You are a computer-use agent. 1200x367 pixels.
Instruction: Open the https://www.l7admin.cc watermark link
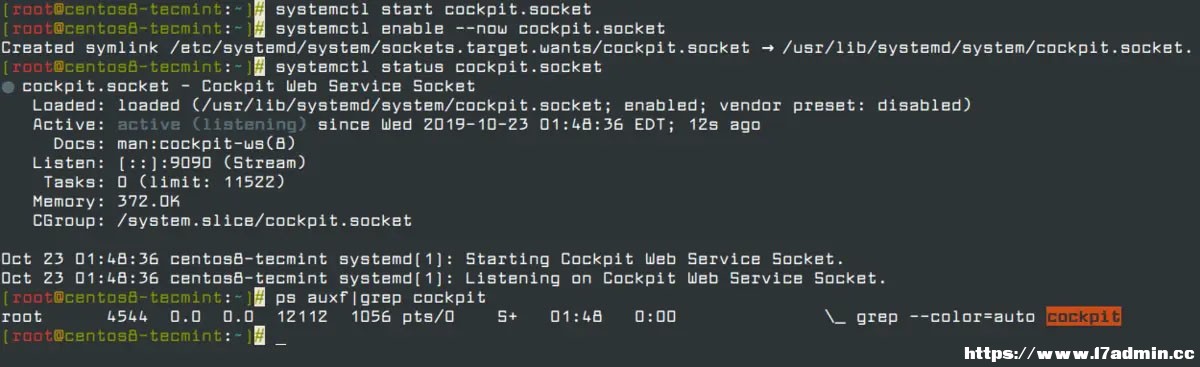[1077, 353]
